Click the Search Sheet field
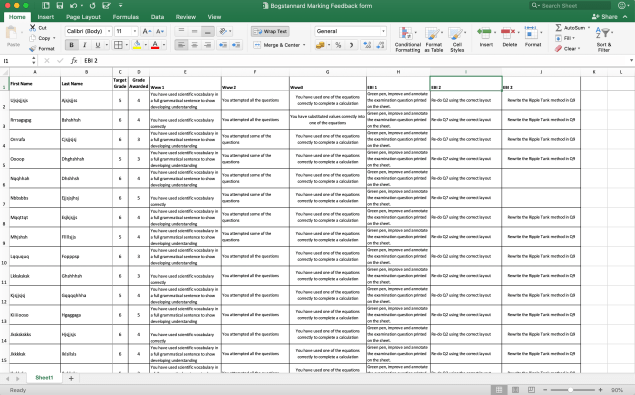Screen dimensions: 635x395 point(570,6)
